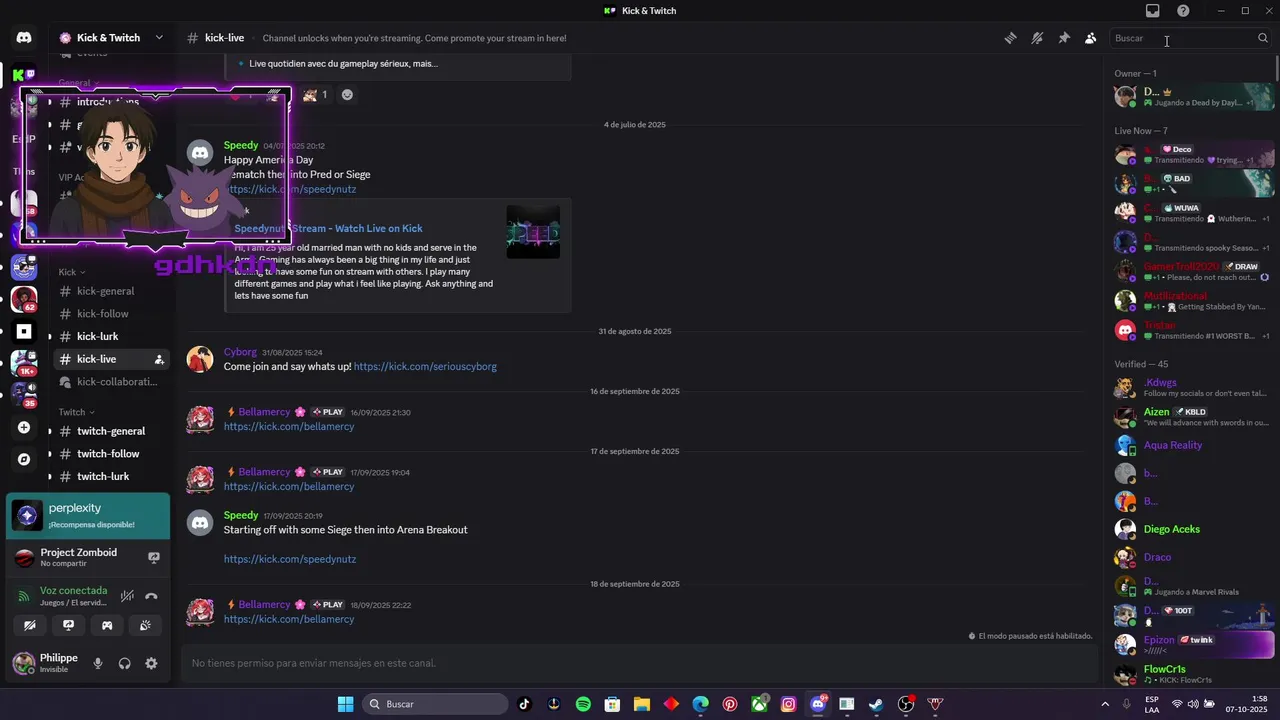Deafen with headphones icon

125,663
